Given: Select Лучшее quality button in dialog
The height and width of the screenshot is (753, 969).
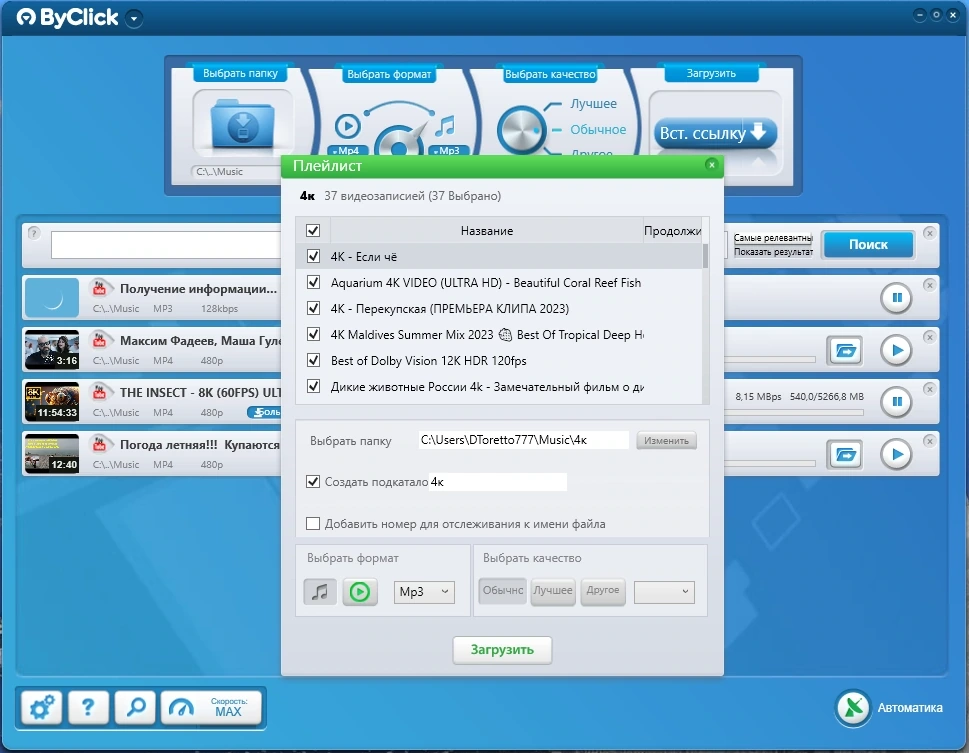Looking at the screenshot, I should click(x=553, y=591).
